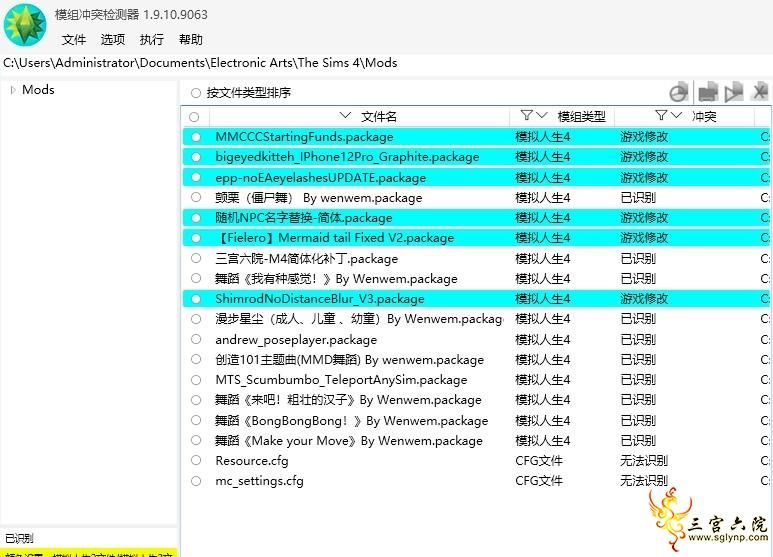Click the funnel filter icon for 模组类型
773x557 pixels.
pyautogui.click(x=527, y=115)
